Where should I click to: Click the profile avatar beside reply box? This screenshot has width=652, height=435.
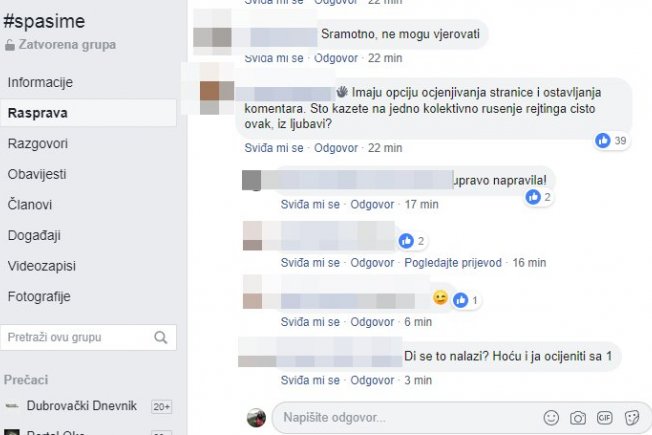[256, 417]
